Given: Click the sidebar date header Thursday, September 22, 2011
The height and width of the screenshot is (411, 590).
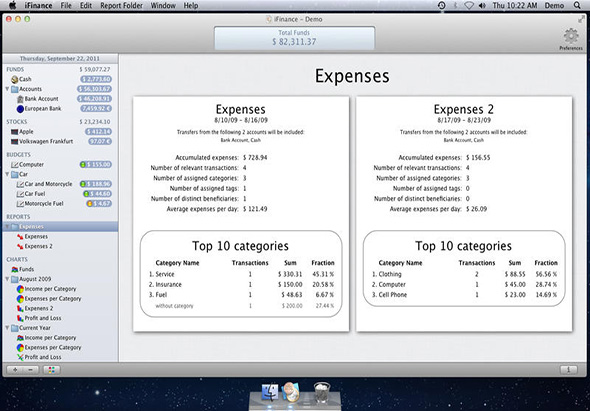Looking at the screenshot, I should 60,59.
